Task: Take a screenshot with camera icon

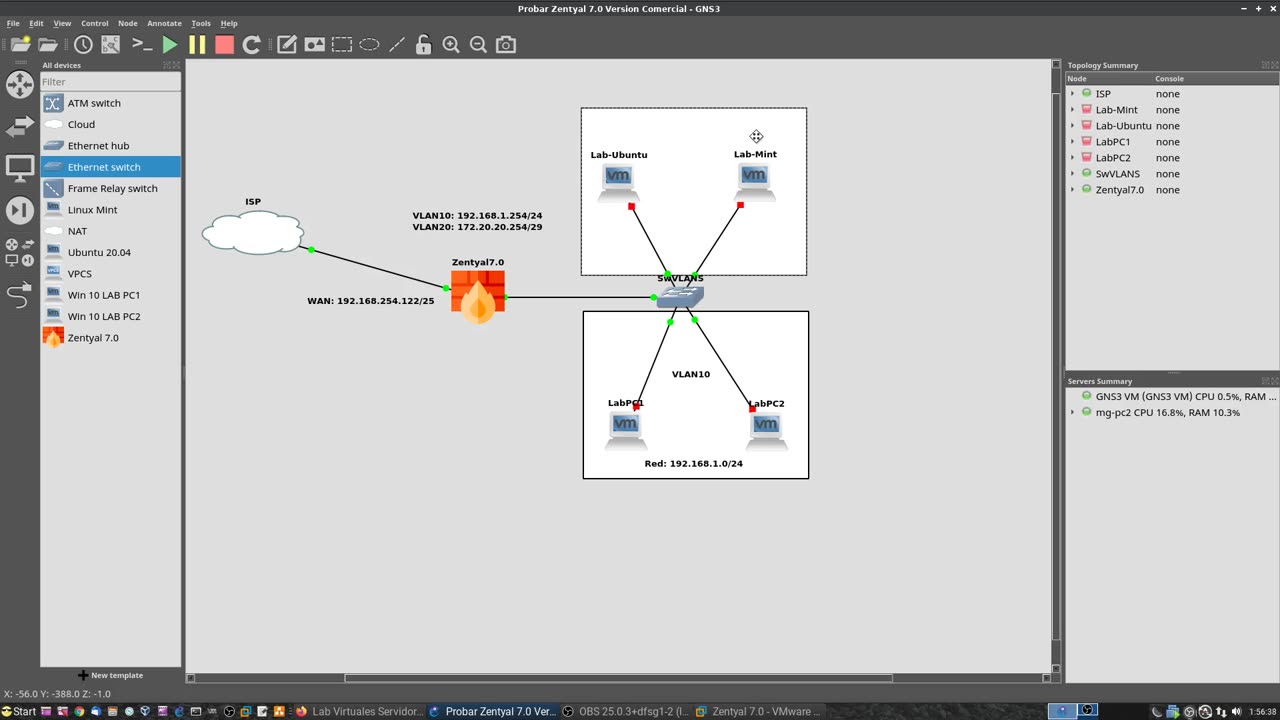Action: click(x=506, y=44)
